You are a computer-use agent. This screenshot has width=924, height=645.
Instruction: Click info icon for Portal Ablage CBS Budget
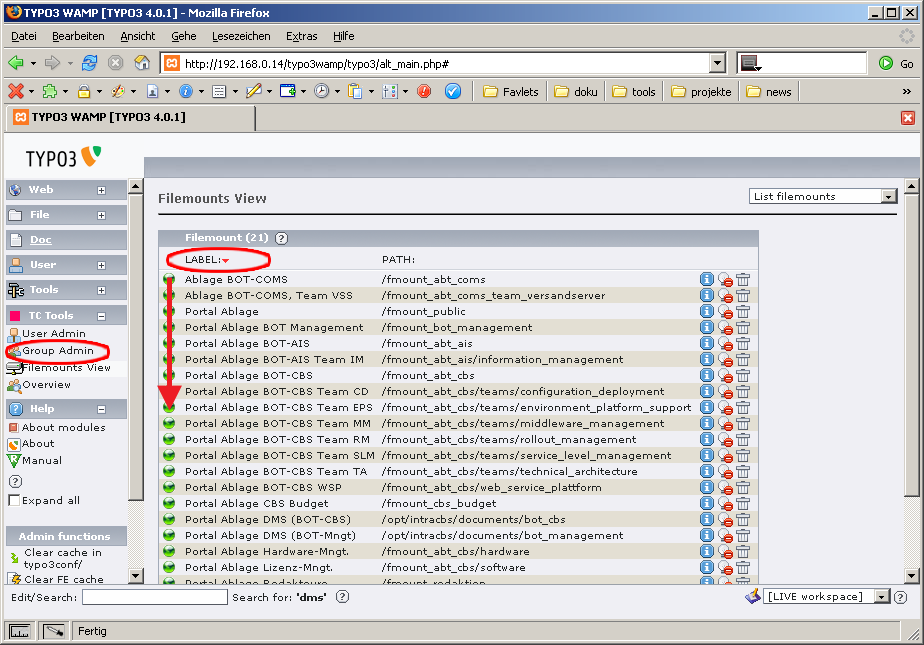pyautogui.click(x=707, y=503)
